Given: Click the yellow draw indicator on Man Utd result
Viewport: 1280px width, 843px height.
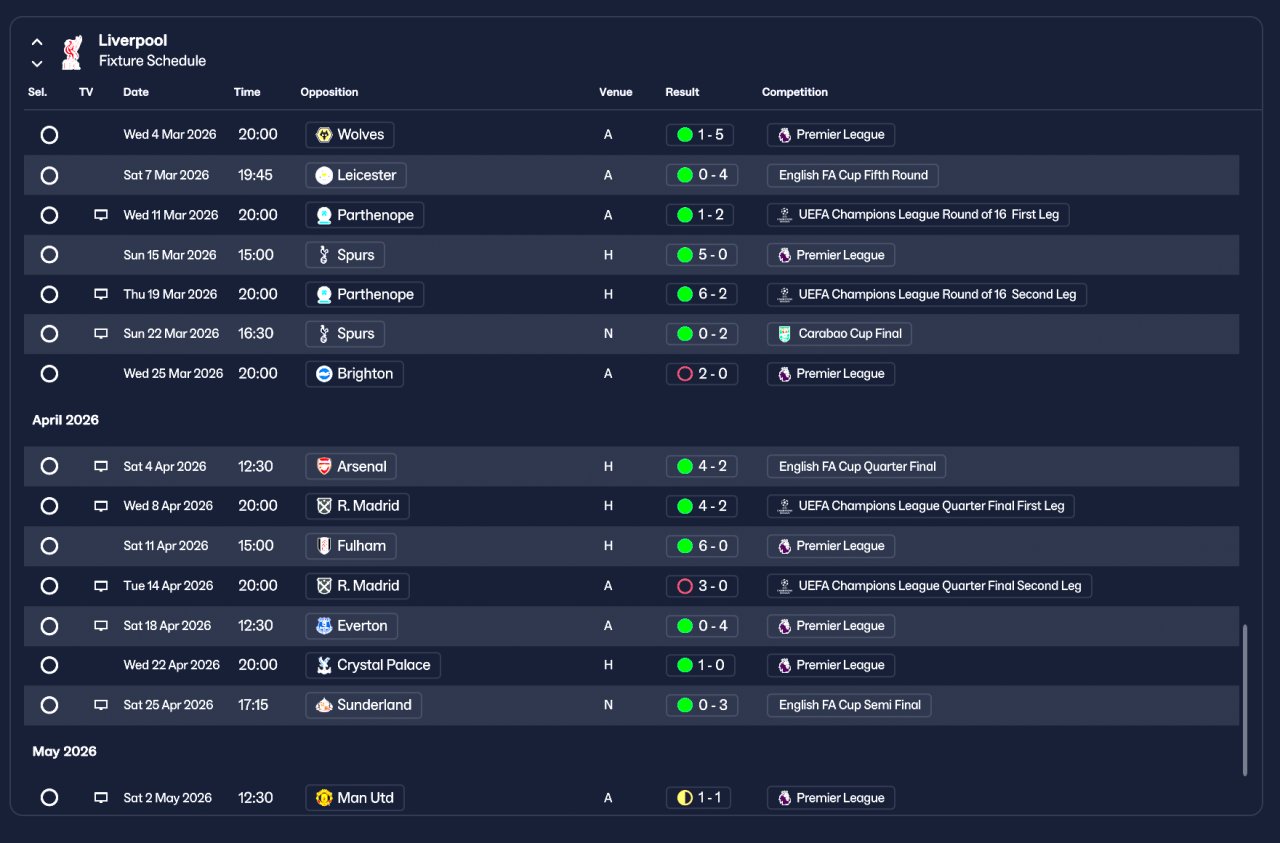Looking at the screenshot, I should tap(685, 798).
